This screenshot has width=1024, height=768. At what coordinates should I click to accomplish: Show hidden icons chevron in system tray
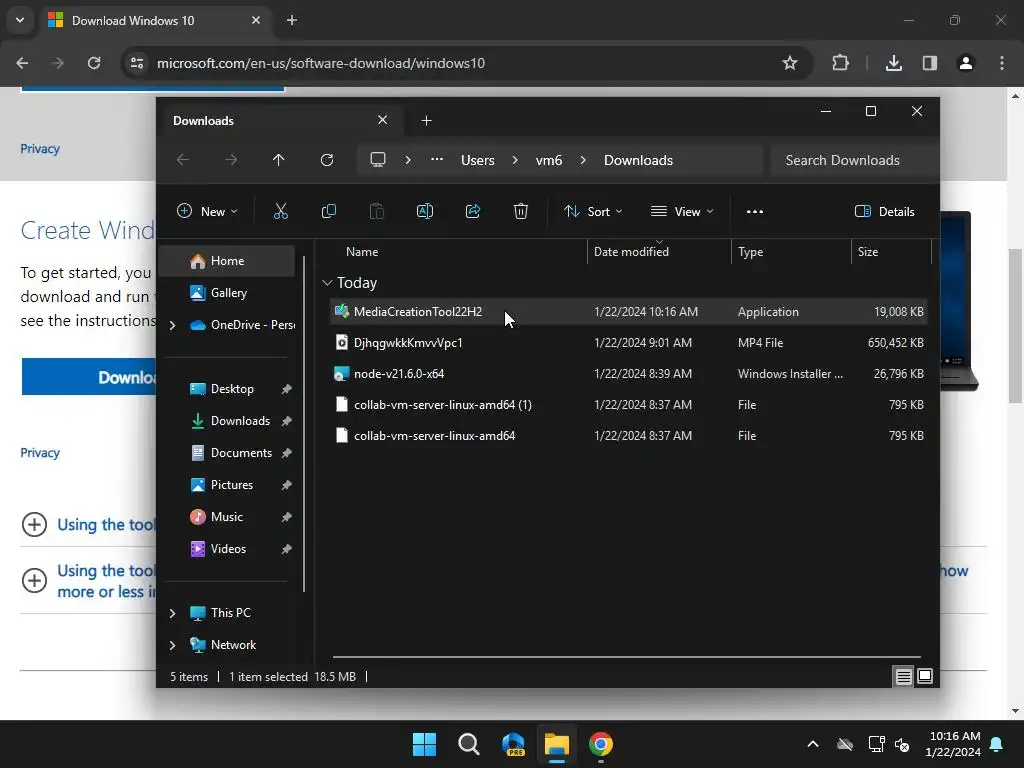(813, 744)
